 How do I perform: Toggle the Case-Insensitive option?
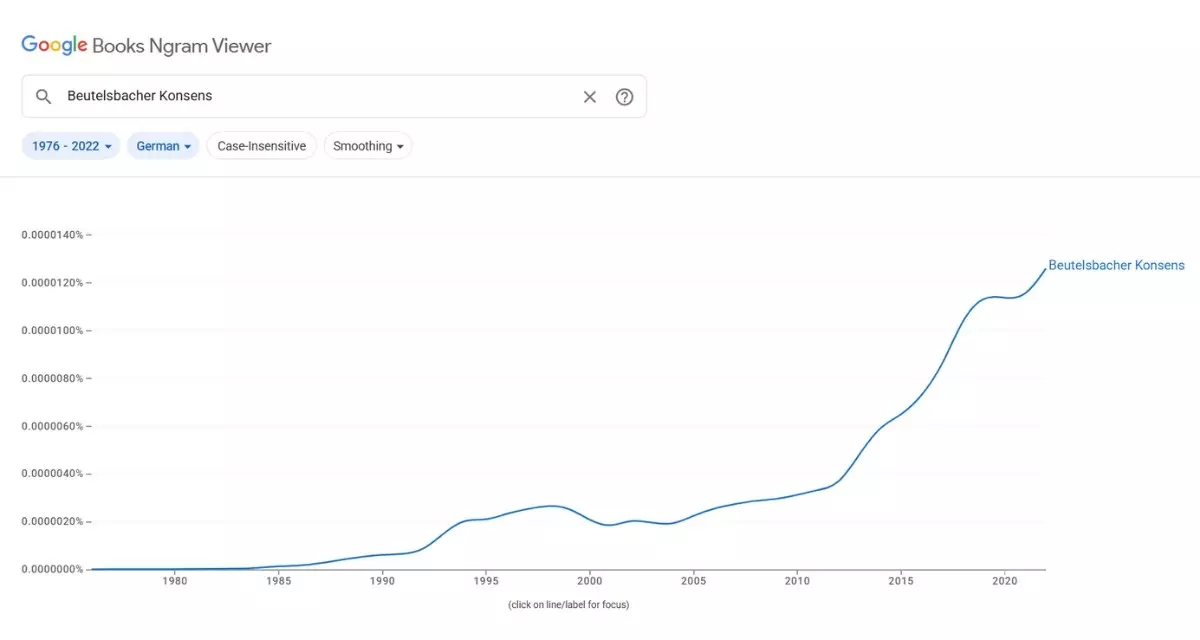[261, 145]
